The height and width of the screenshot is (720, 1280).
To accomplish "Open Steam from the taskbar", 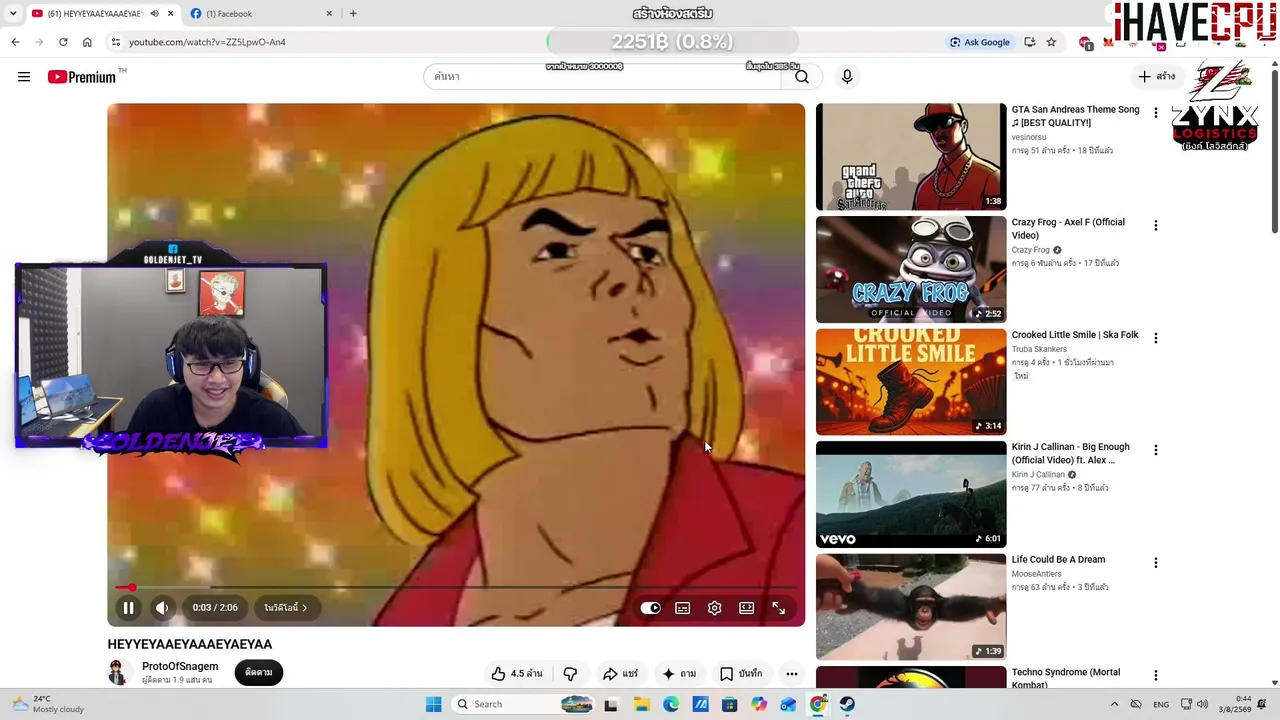I will pos(847,704).
